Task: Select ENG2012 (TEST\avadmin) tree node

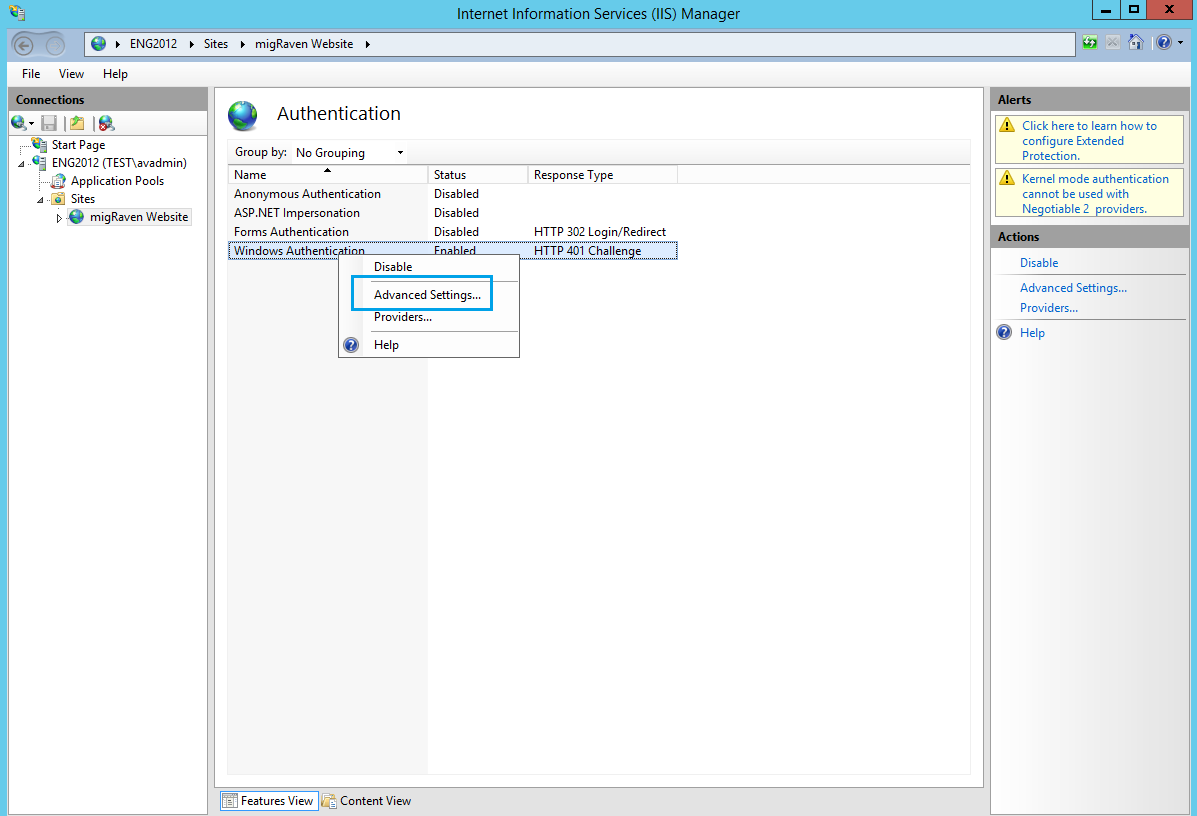Action: (119, 163)
